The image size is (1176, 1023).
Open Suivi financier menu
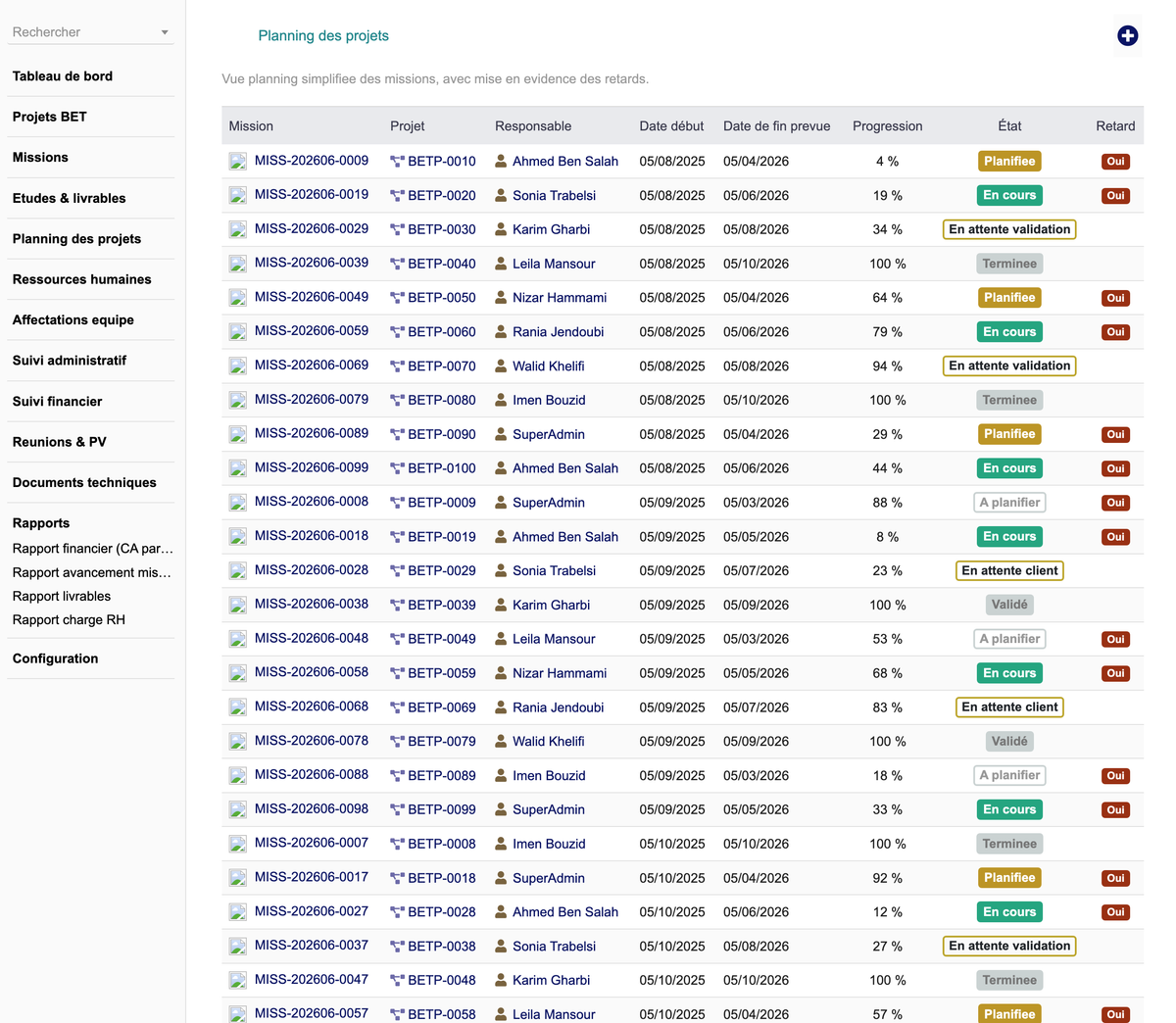[x=58, y=402]
